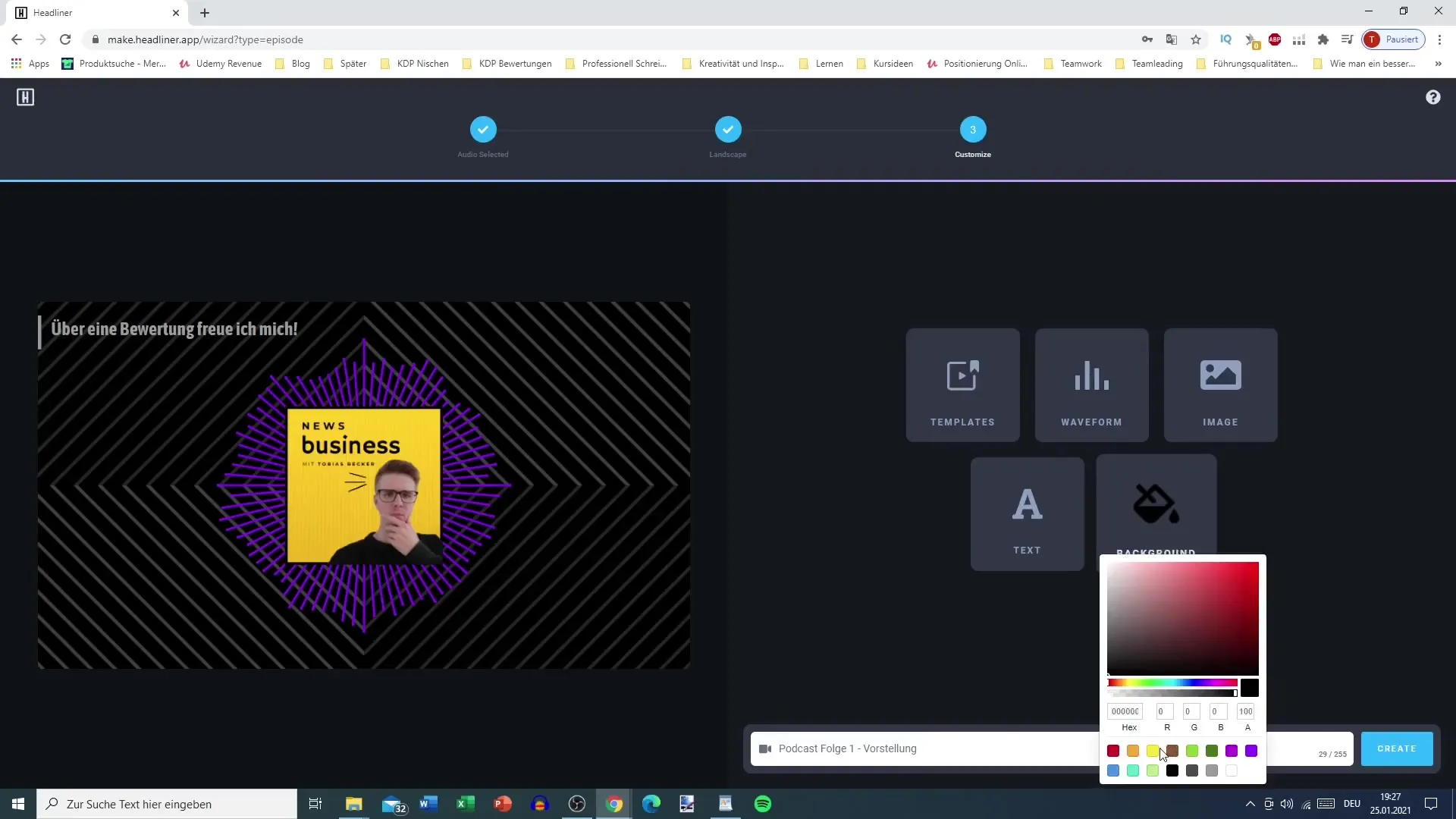Click the Pausiert profile button

pyautogui.click(x=1394, y=39)
